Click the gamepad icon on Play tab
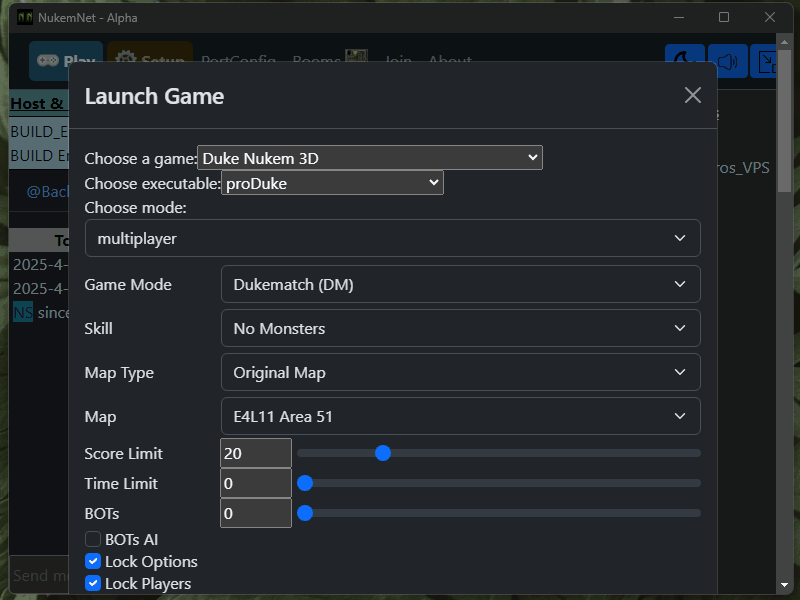The image size is (800, 600). 48,61
